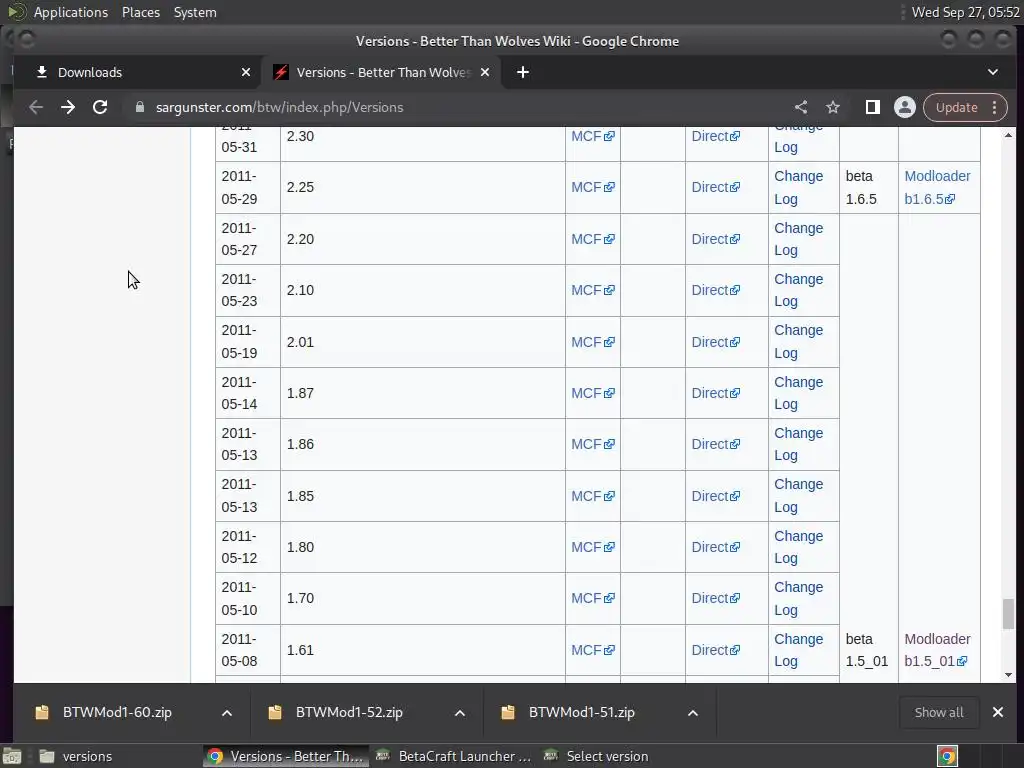Open the tab search chevron
The height and width of the screenshot is (768, 1024).
click(993, 72)
